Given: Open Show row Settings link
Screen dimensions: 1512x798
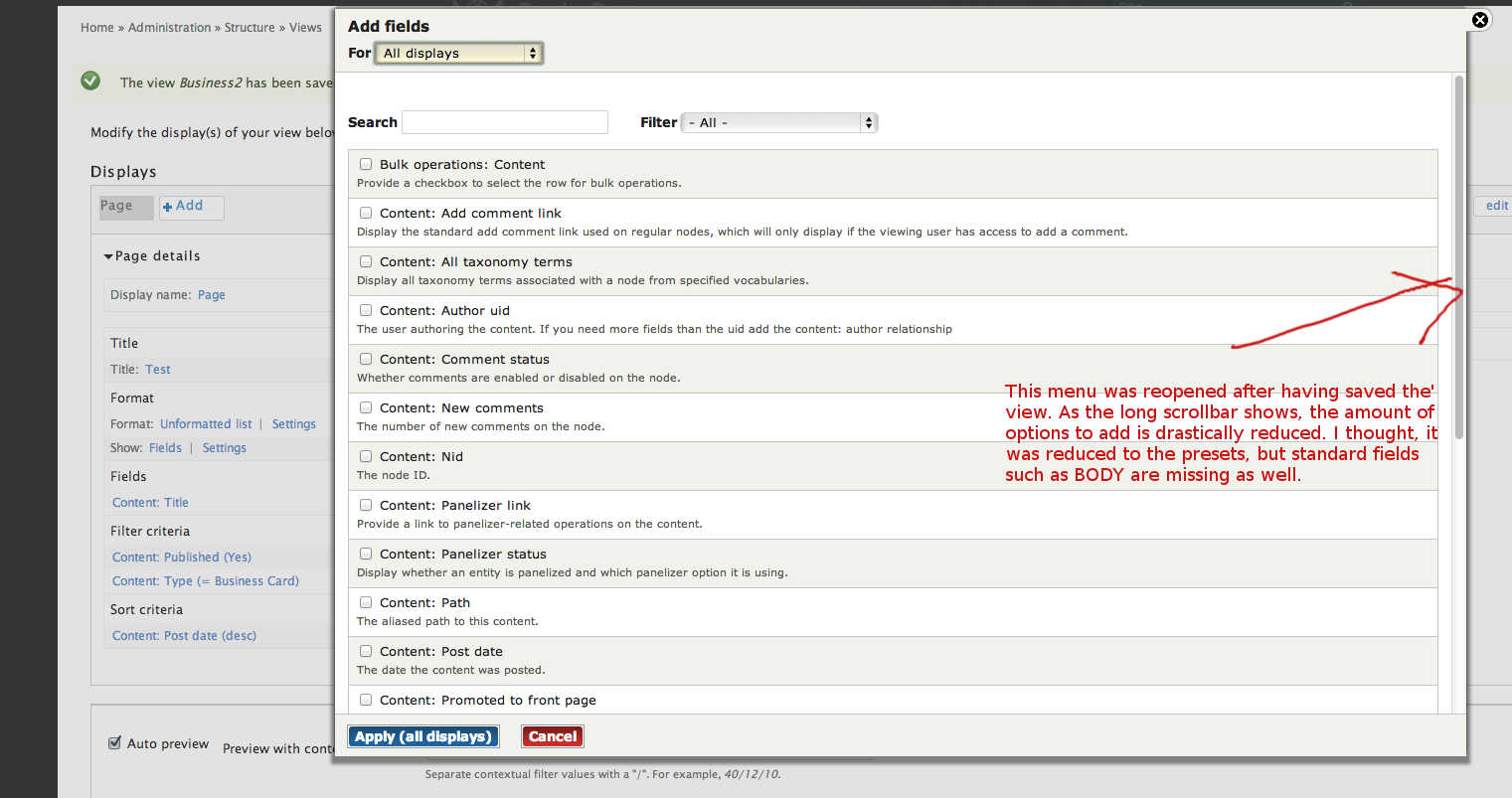Looking at the screenshot, I should 225,448.
